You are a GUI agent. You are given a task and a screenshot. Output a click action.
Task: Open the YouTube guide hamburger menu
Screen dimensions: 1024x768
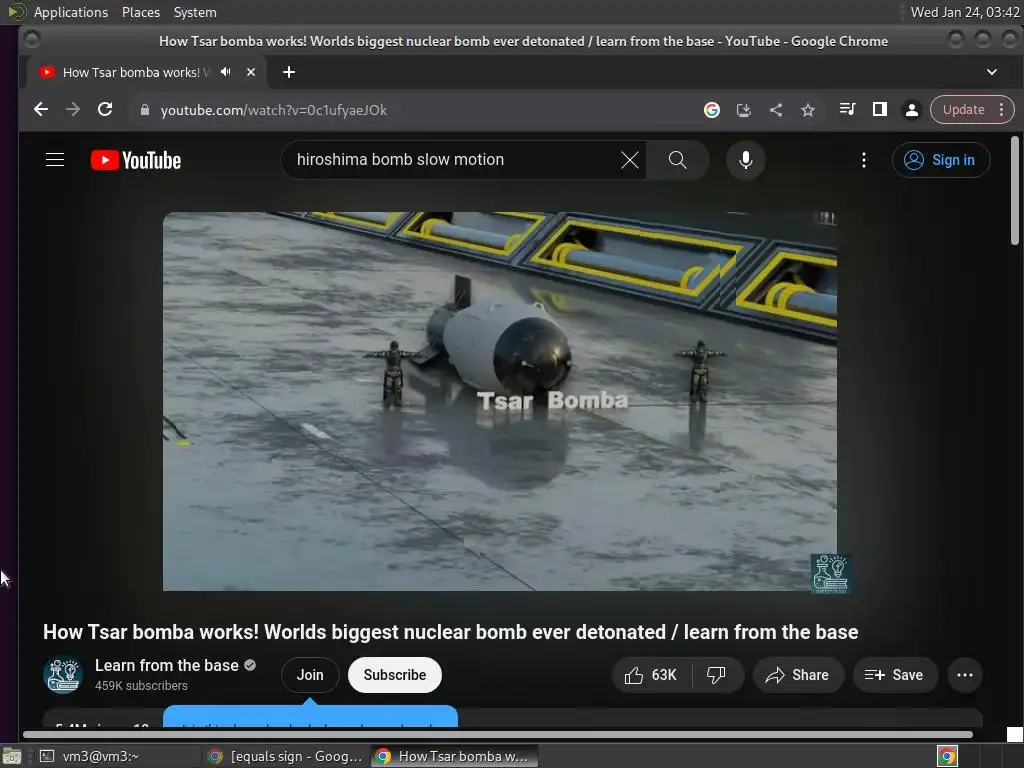[x=55, y=160]
